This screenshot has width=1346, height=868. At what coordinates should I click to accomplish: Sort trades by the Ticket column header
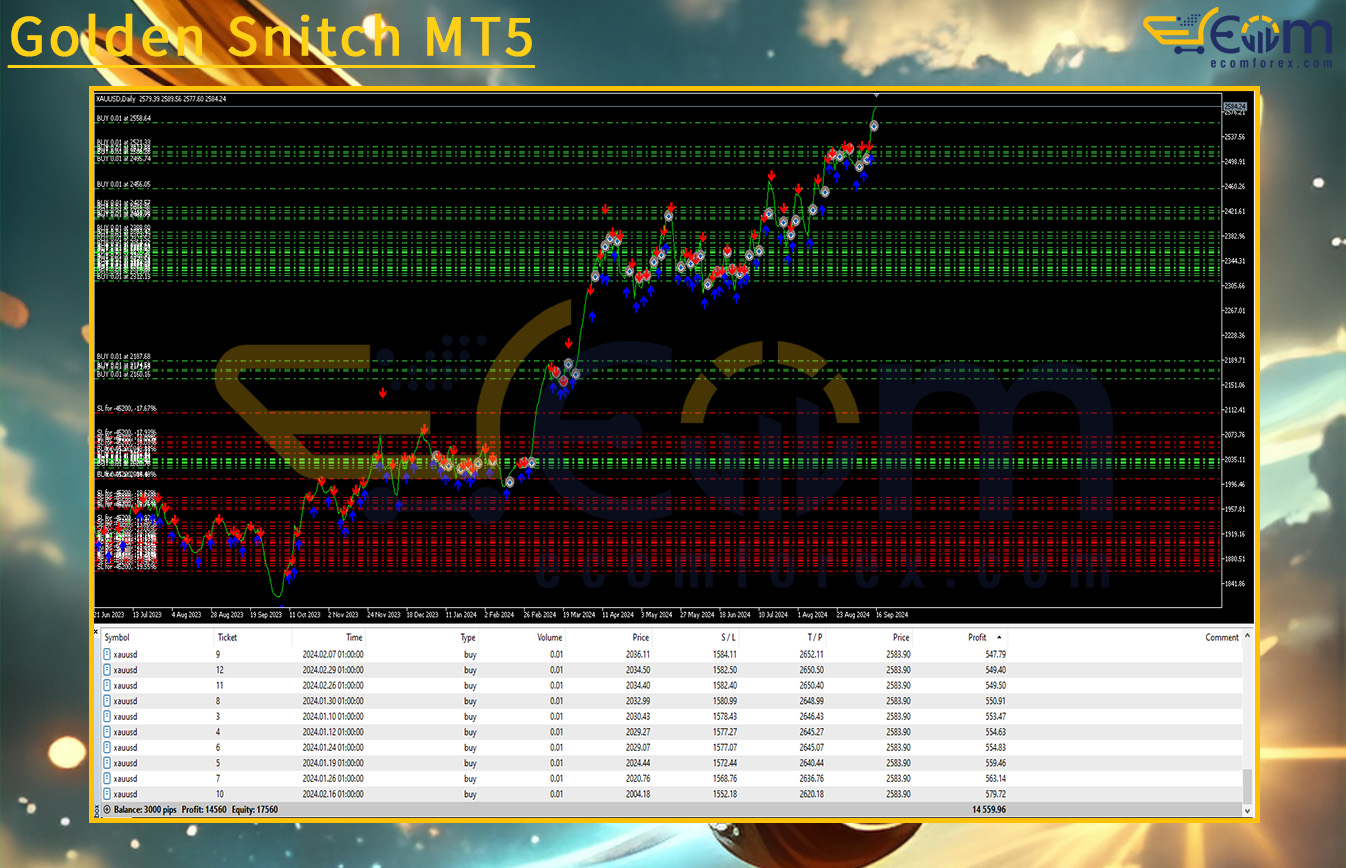coord(227,637)
